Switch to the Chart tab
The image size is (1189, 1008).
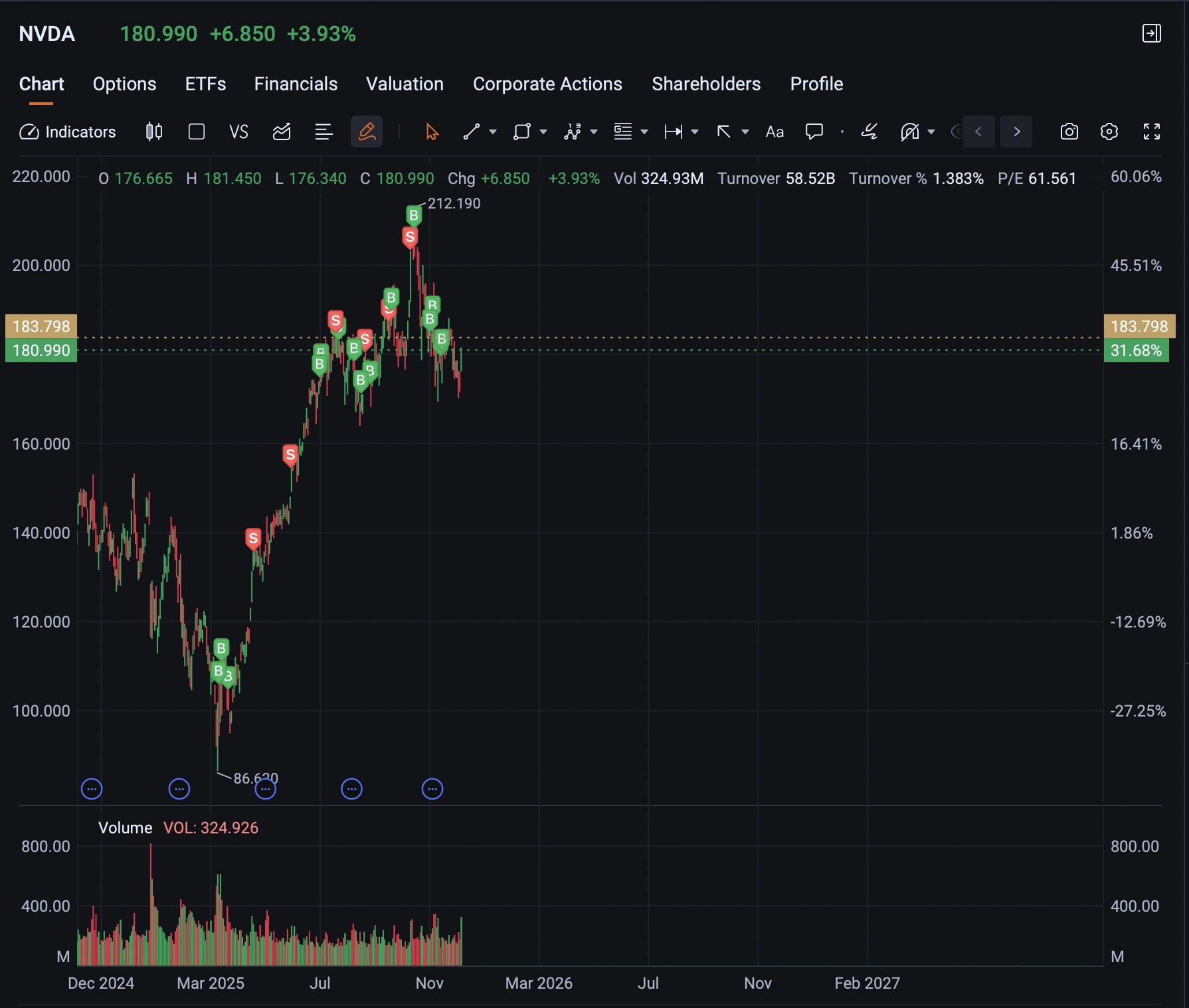[41, 84]
